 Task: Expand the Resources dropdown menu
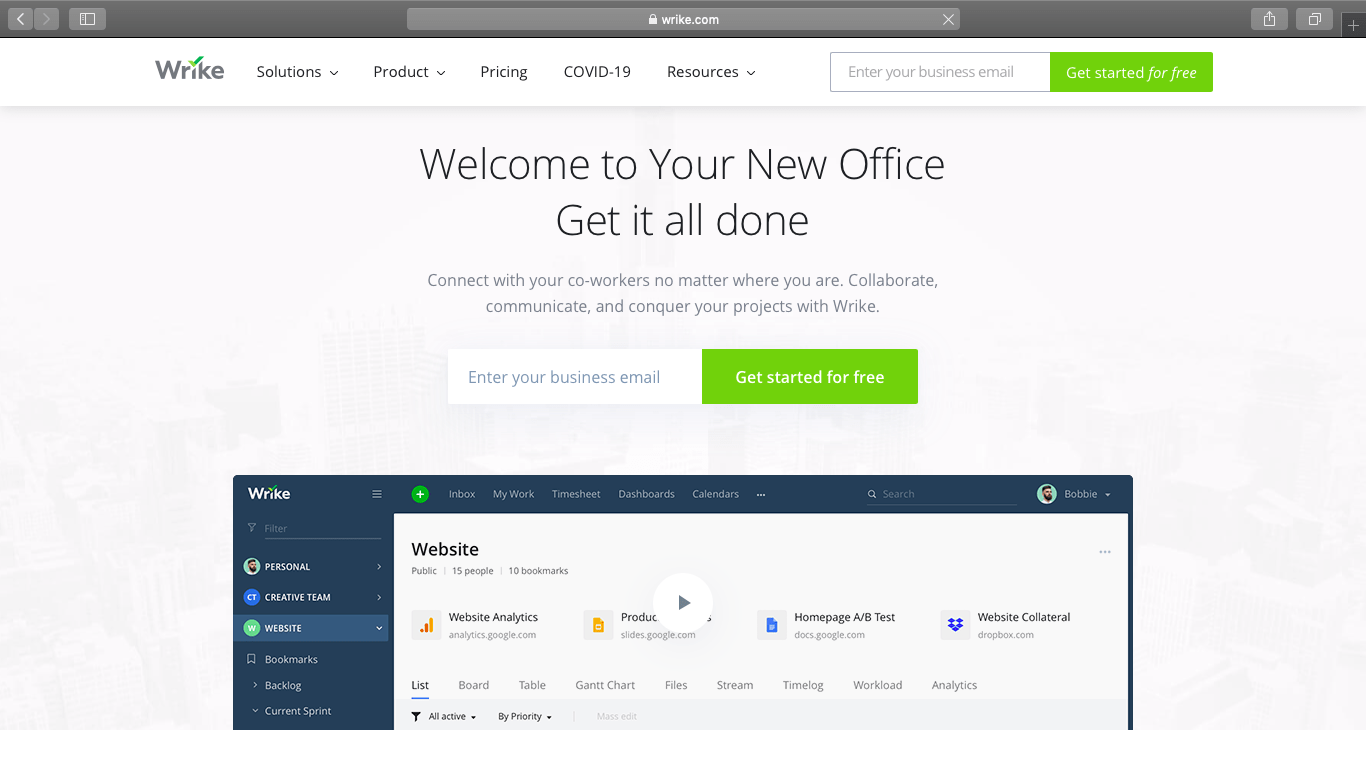coord(711,72)
